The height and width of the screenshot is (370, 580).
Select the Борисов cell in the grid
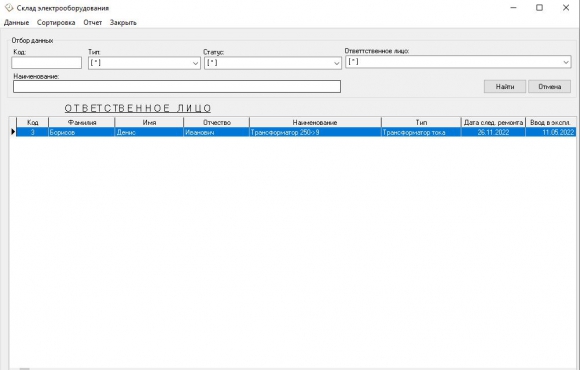tap(82, 132)
